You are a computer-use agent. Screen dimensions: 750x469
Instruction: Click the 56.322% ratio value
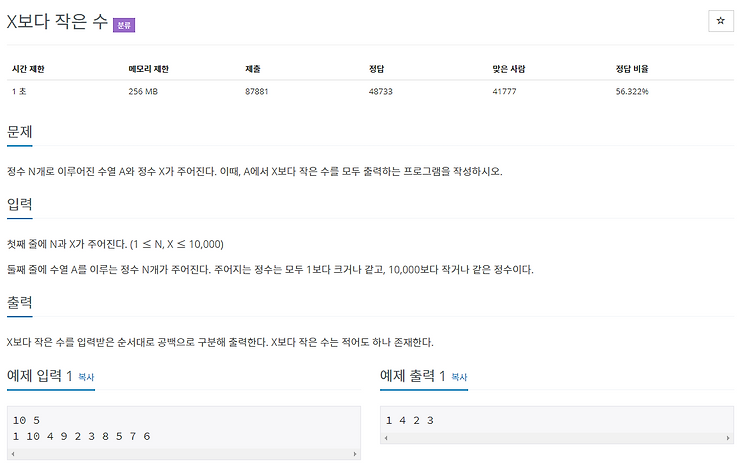coord(632,91)
